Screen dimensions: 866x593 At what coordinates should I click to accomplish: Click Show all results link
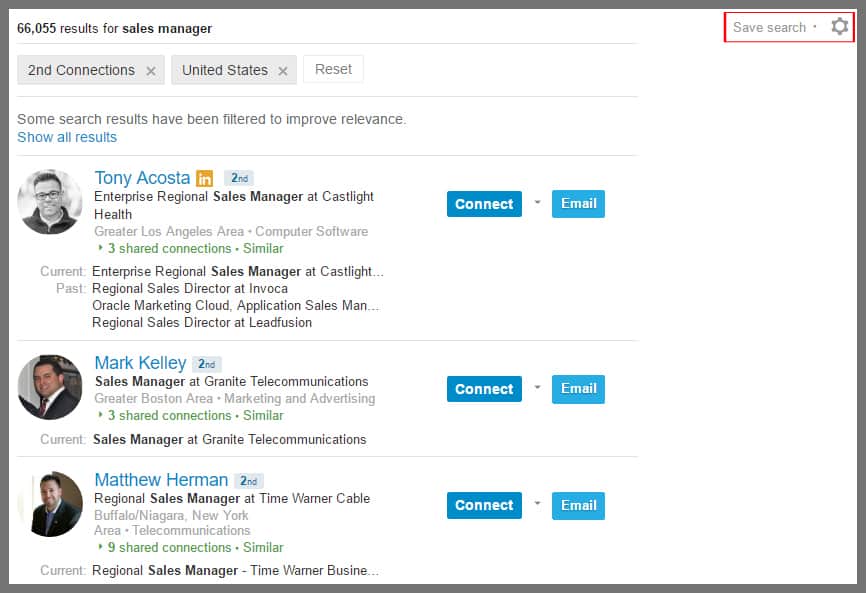pyautogui.click(x=67, y=137)
